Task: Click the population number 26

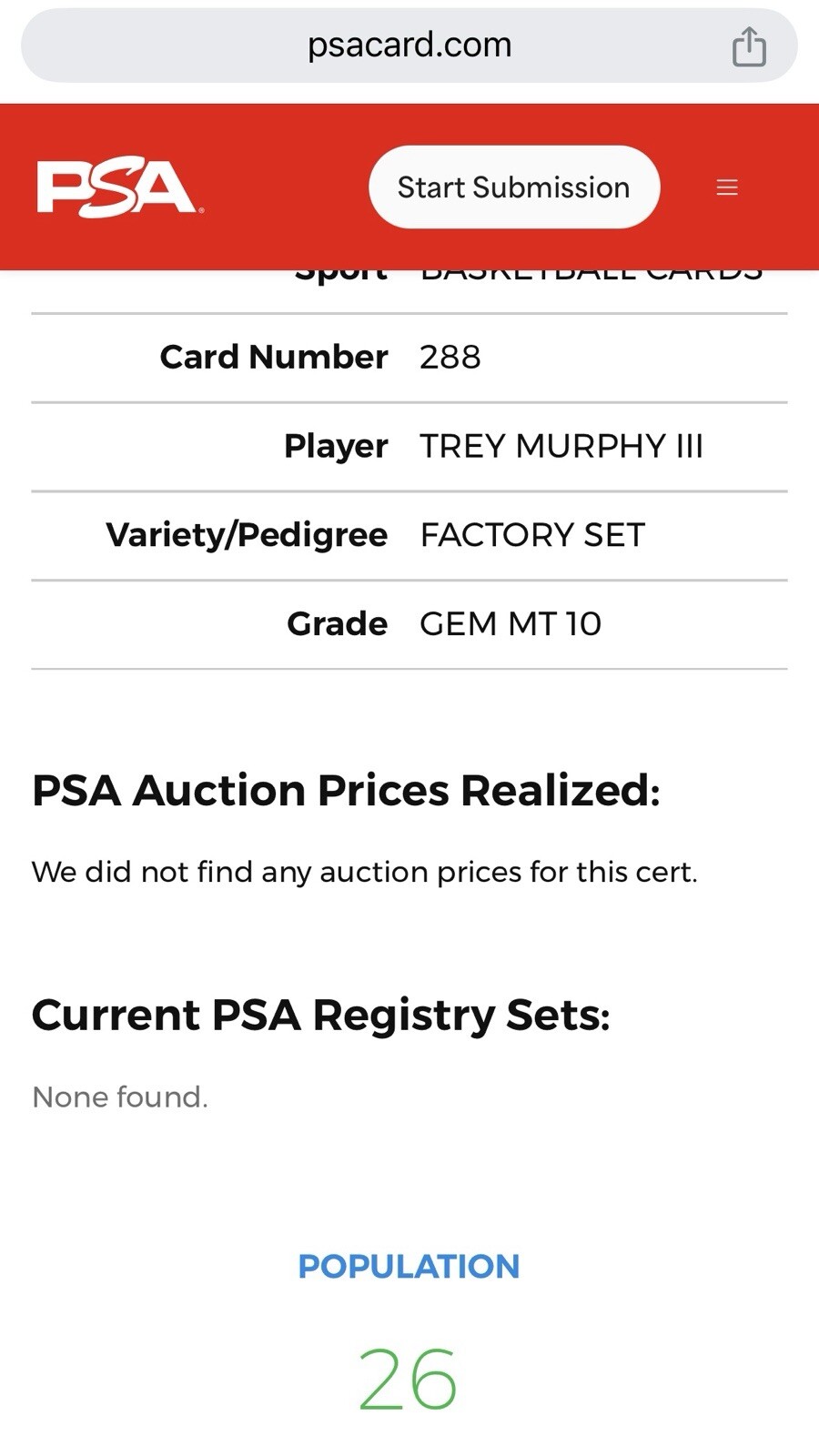Action: coord(408,1380)
